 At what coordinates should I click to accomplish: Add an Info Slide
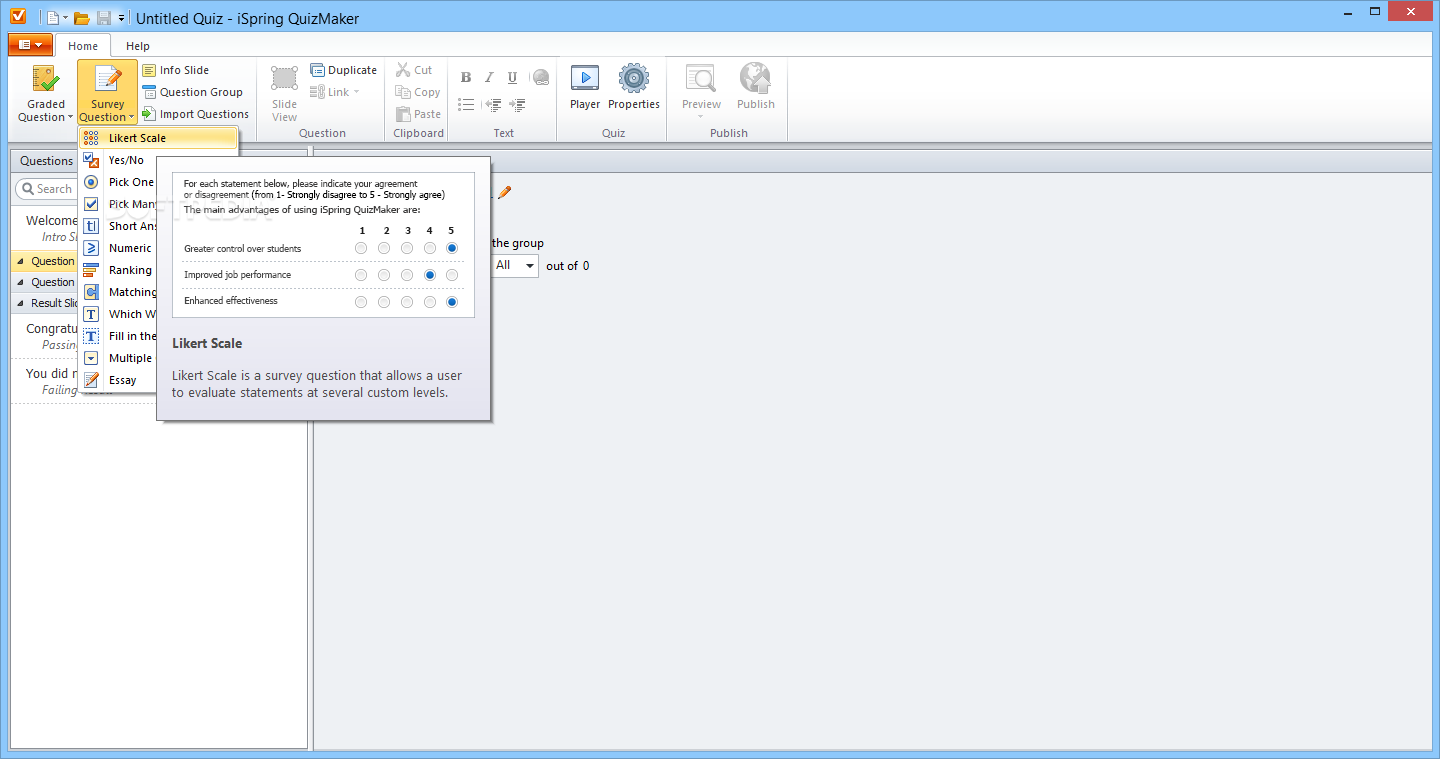tap(176, 70)
